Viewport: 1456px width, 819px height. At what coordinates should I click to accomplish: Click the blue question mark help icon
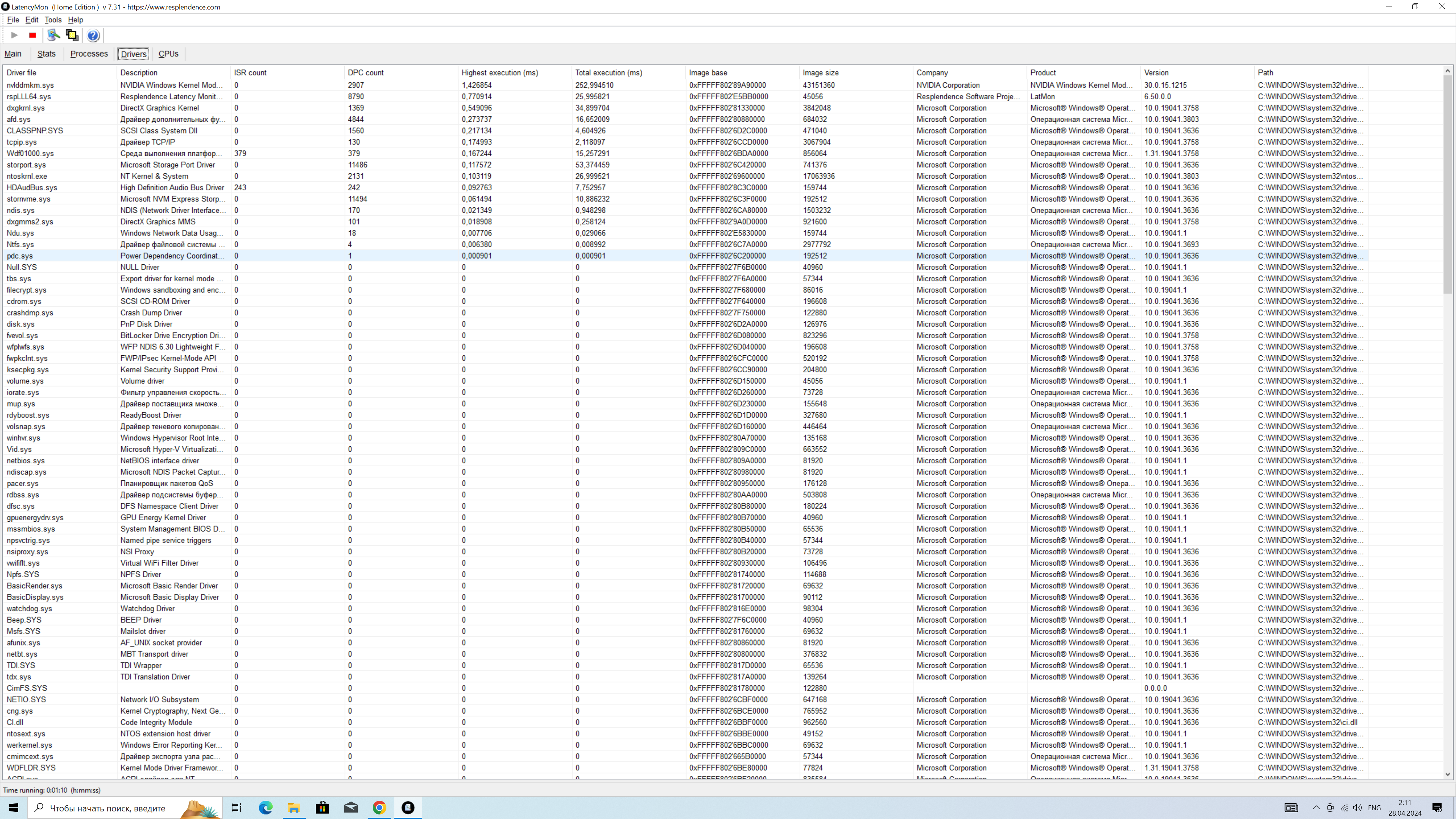93,36
